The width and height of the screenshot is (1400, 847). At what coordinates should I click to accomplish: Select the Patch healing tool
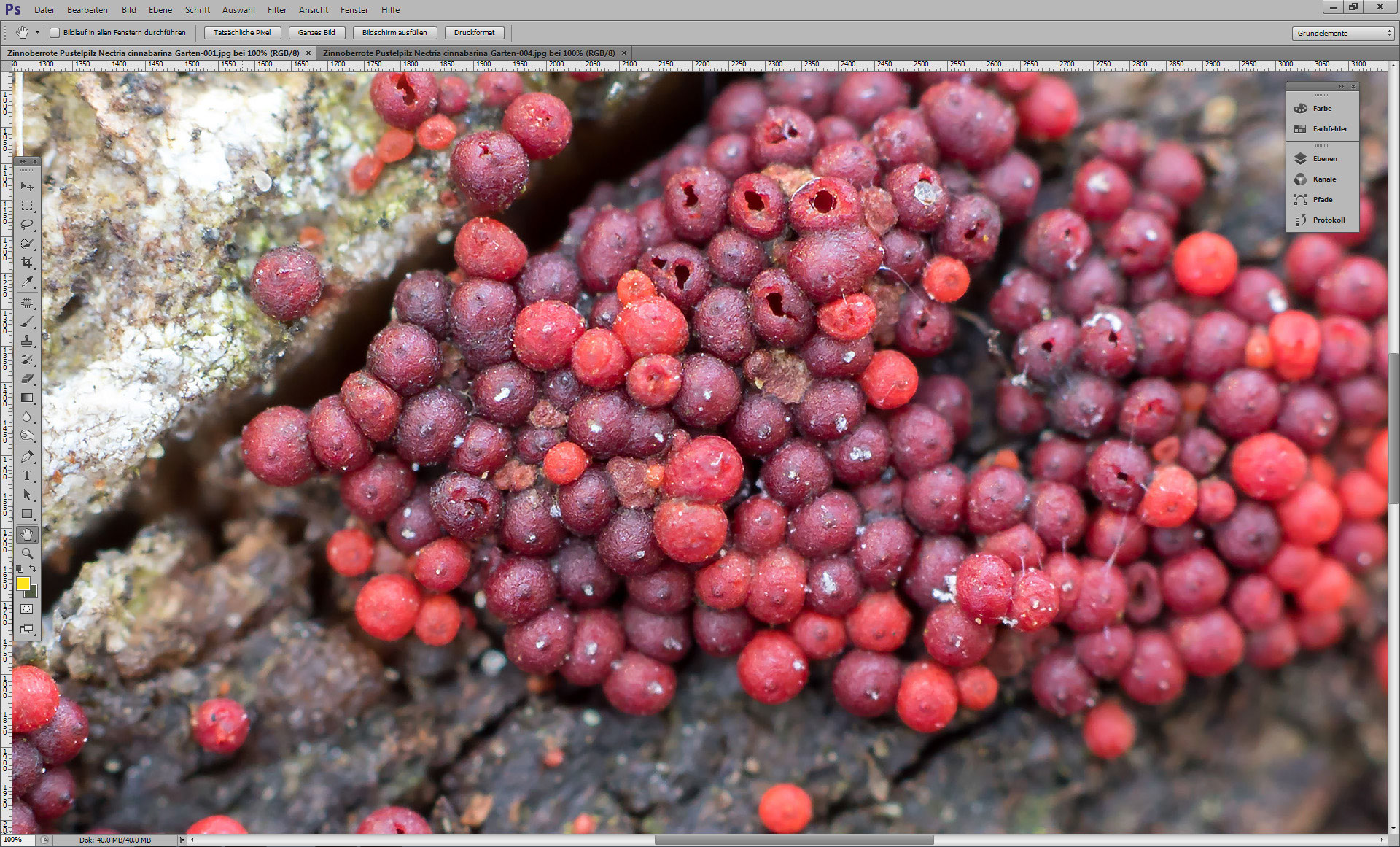point(27,303)
